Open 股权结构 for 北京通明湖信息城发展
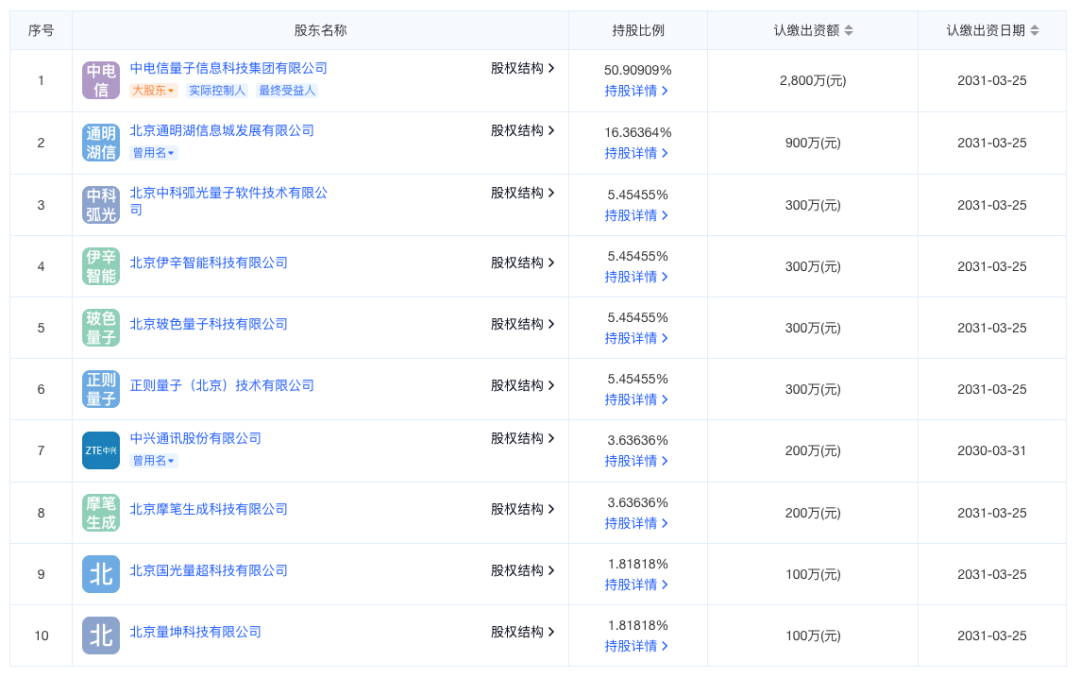This screenshot has width=1080, height=678. 522,130
